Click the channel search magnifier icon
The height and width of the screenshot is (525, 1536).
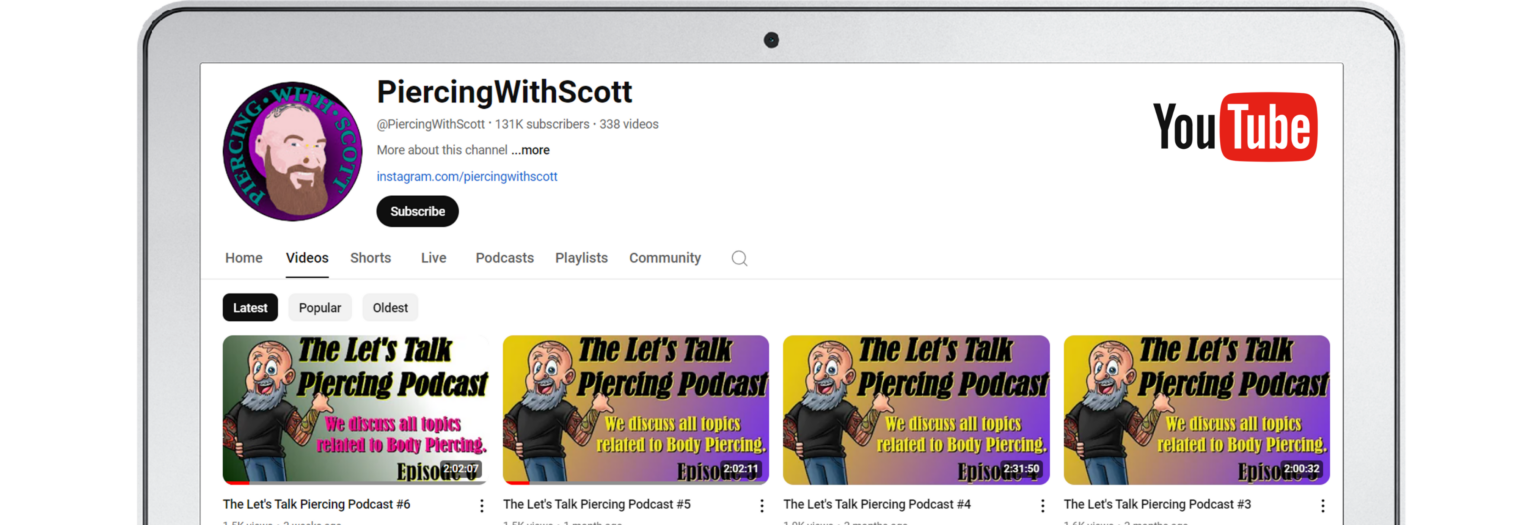pyautogui.click(x=739, y=258)
